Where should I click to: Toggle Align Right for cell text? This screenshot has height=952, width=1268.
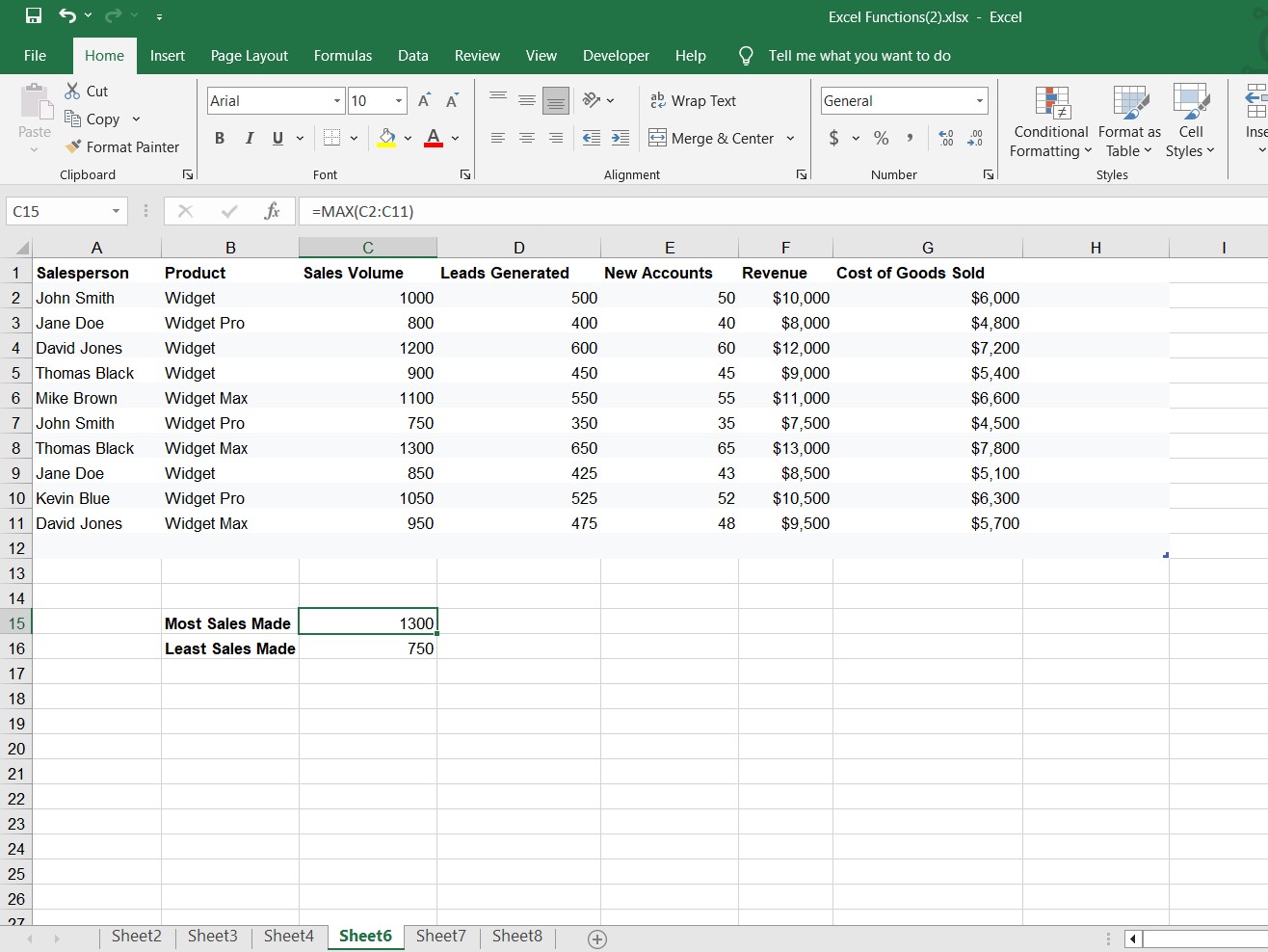click(x=556, y=138)
